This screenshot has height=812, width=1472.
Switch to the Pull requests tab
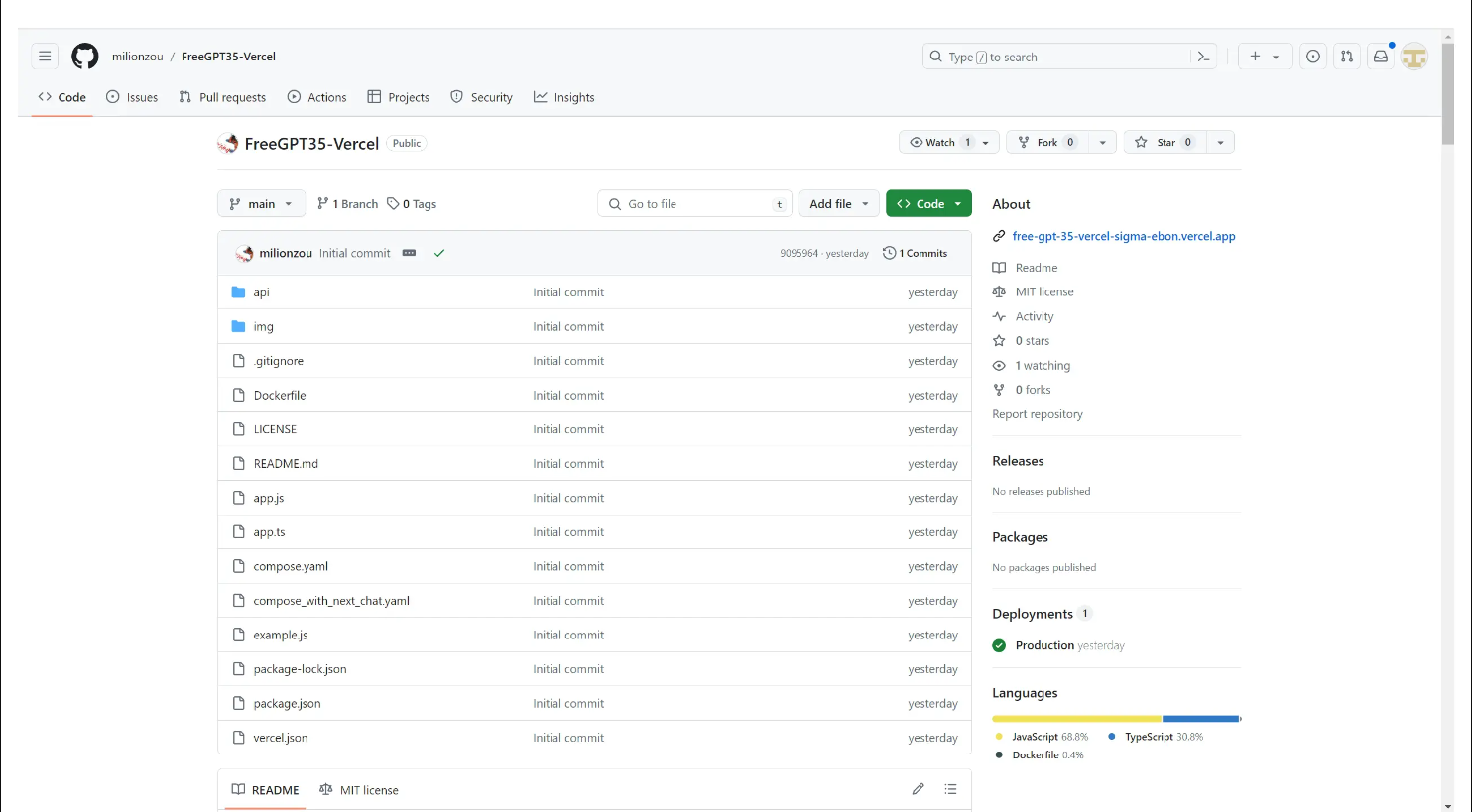[222, 97]
